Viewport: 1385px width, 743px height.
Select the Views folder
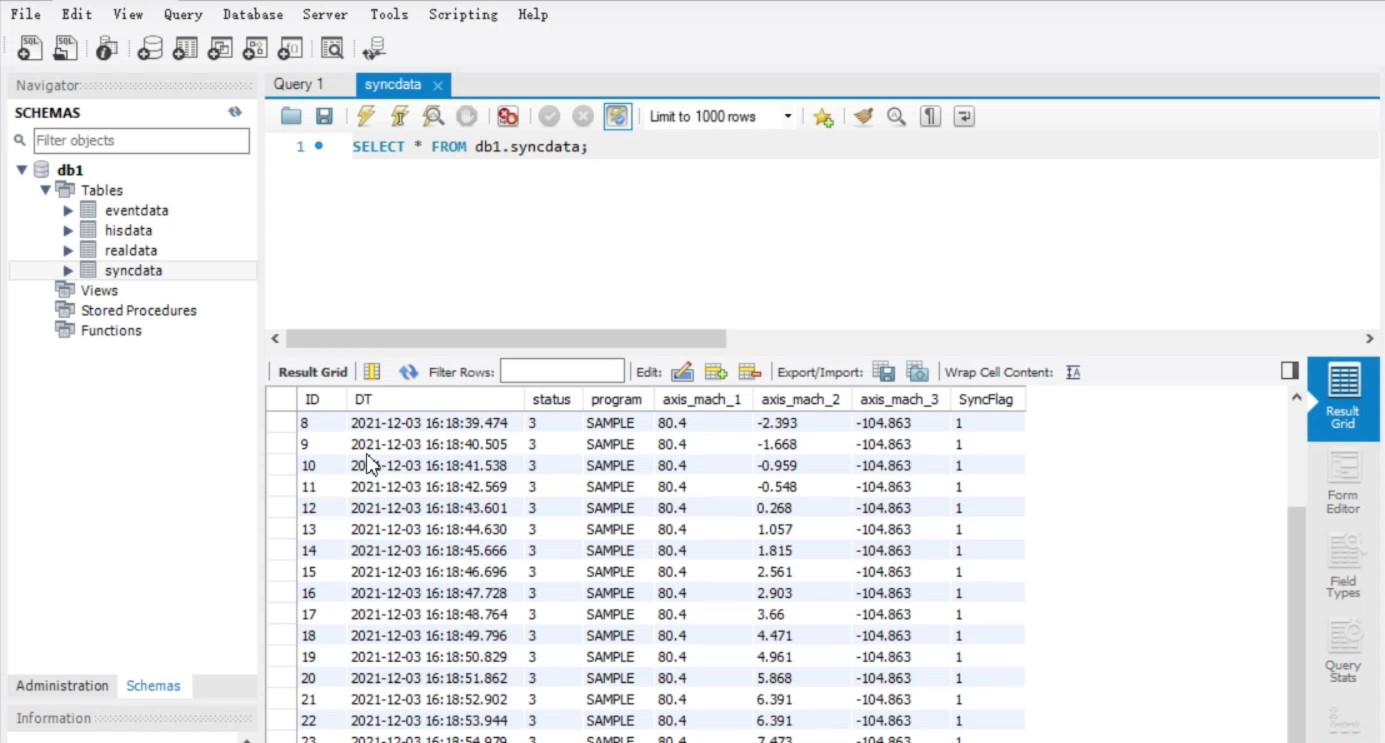point(99,291)
